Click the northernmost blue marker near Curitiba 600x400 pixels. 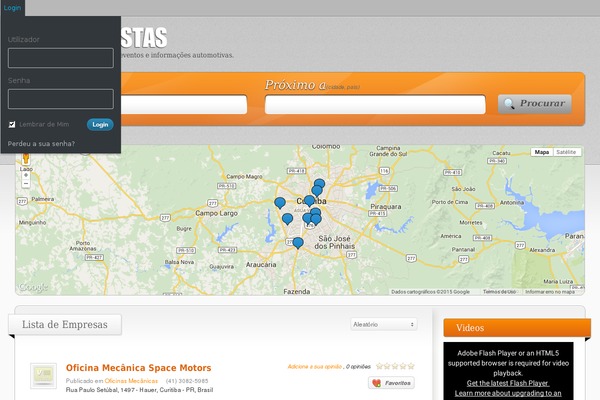tap(319, 184)
